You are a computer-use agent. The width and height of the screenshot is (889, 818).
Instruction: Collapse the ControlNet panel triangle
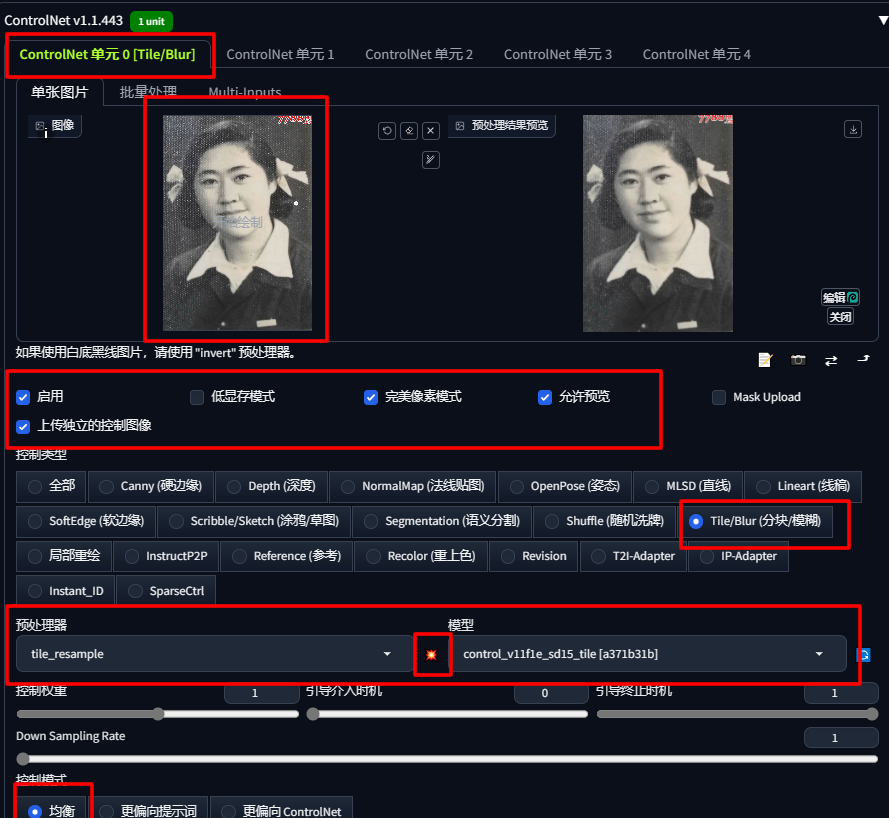tap(883, 20)
